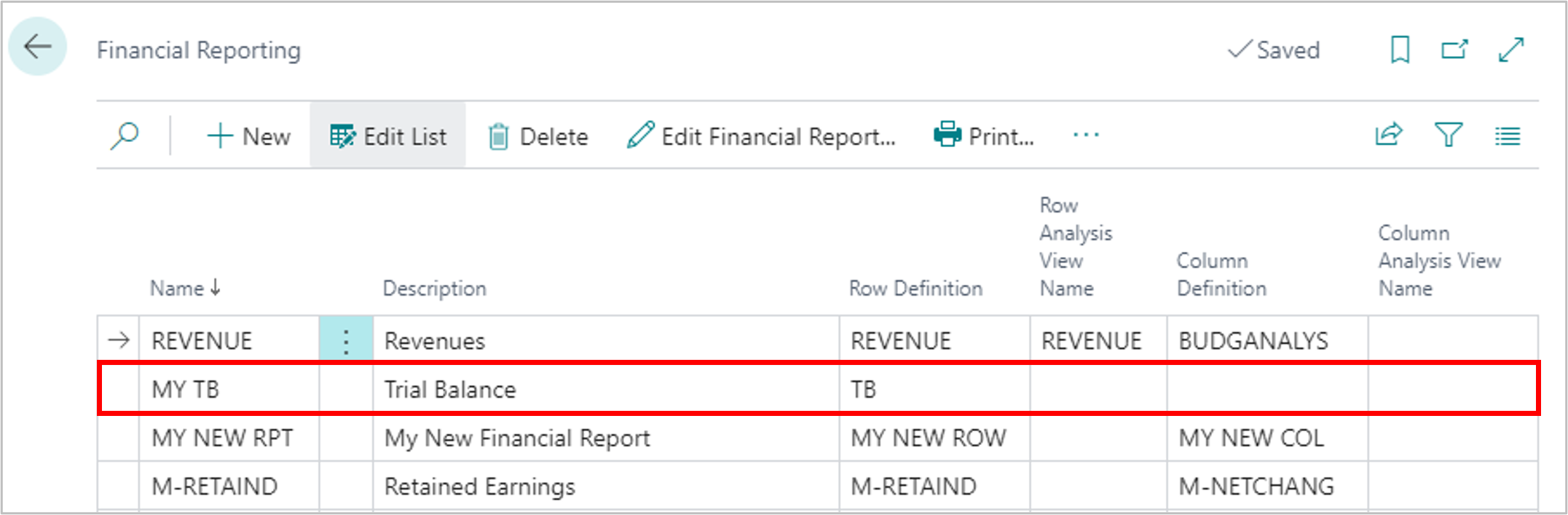The height and width of the screenshot is (515, 1568).
Task: Toggle Edit List mode
Action: click(x=387, y=136)
